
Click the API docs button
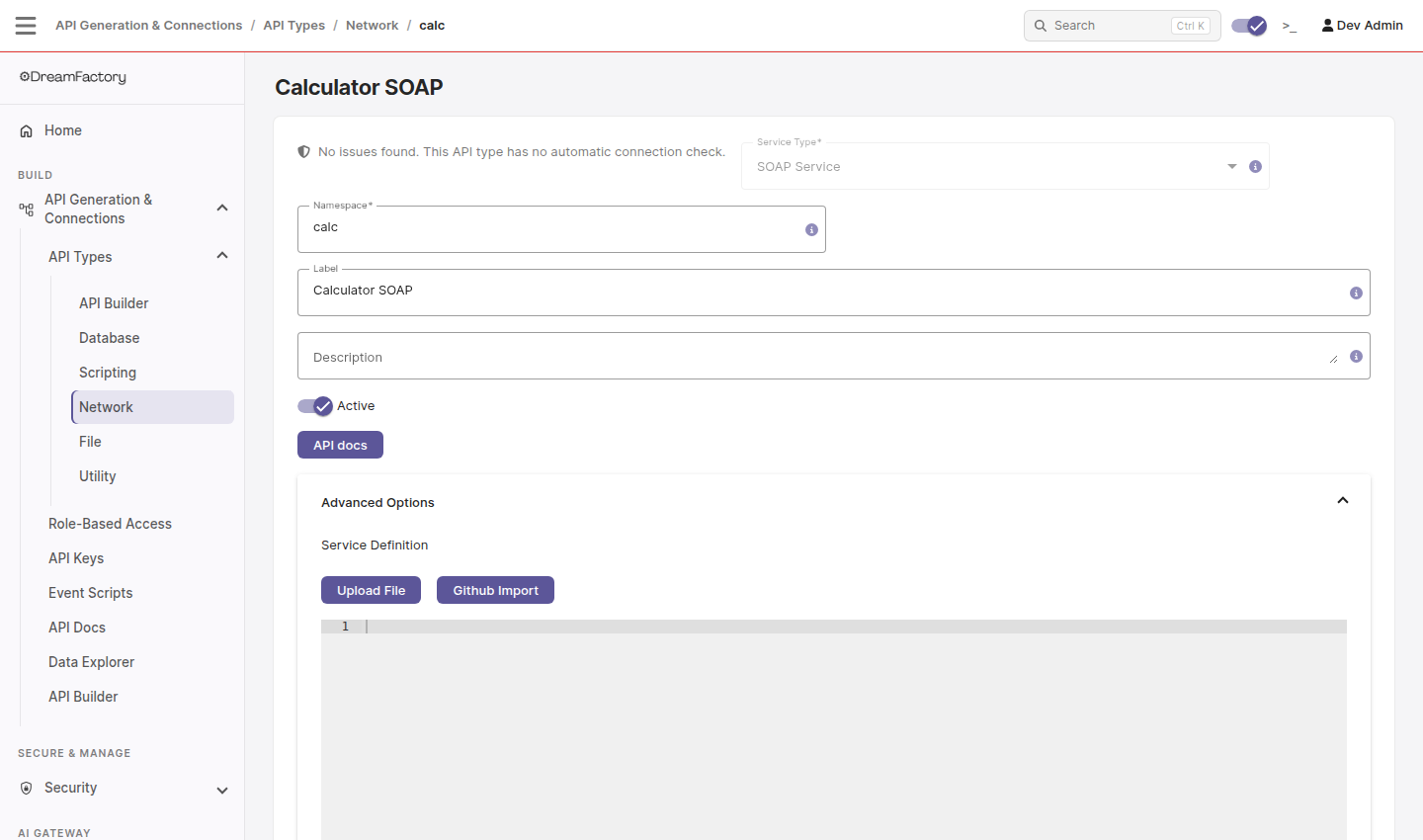pos(340,445)
